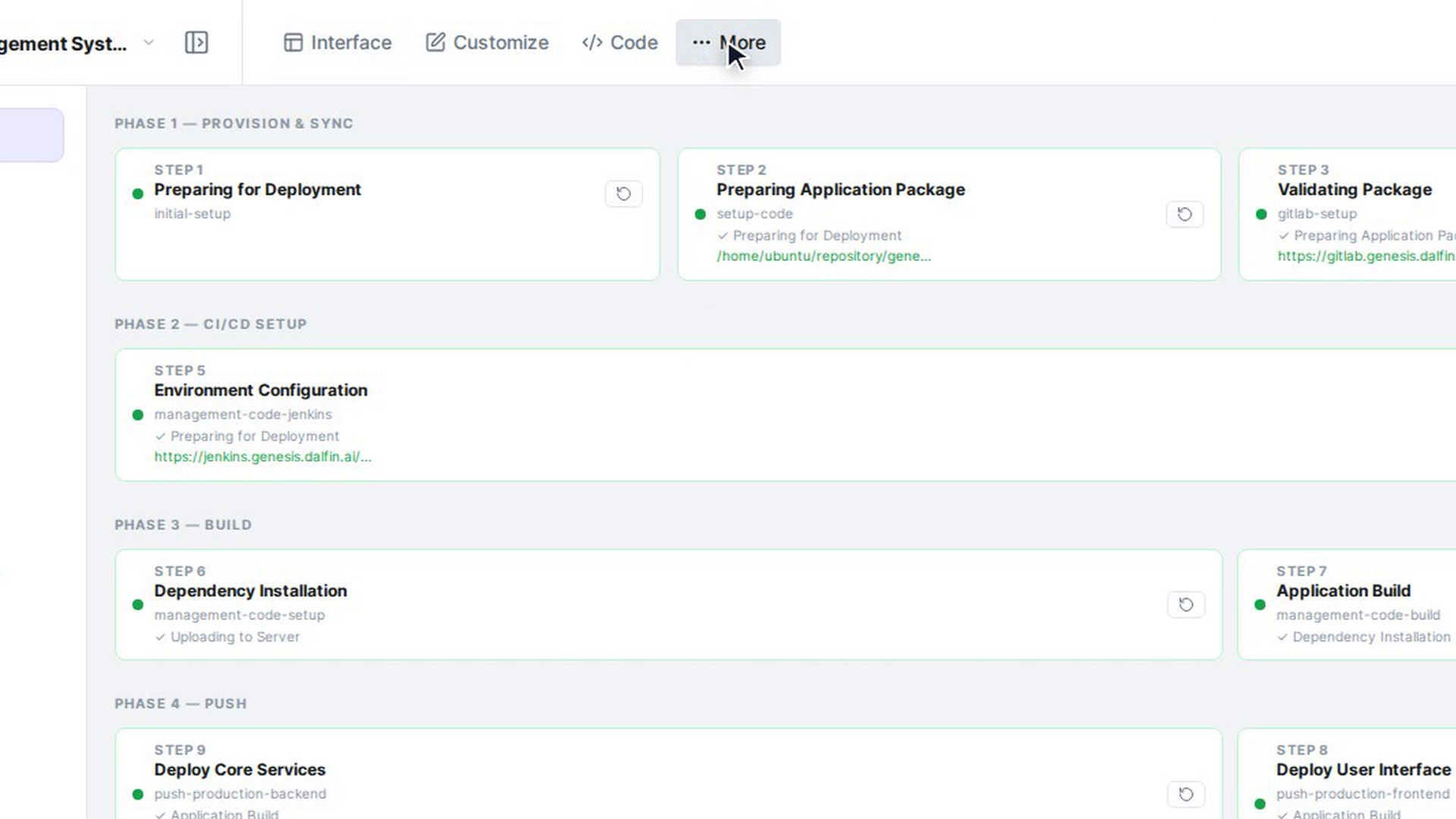Select the Dependency Installation step title

pyautogui.click(x=250, y=591)
